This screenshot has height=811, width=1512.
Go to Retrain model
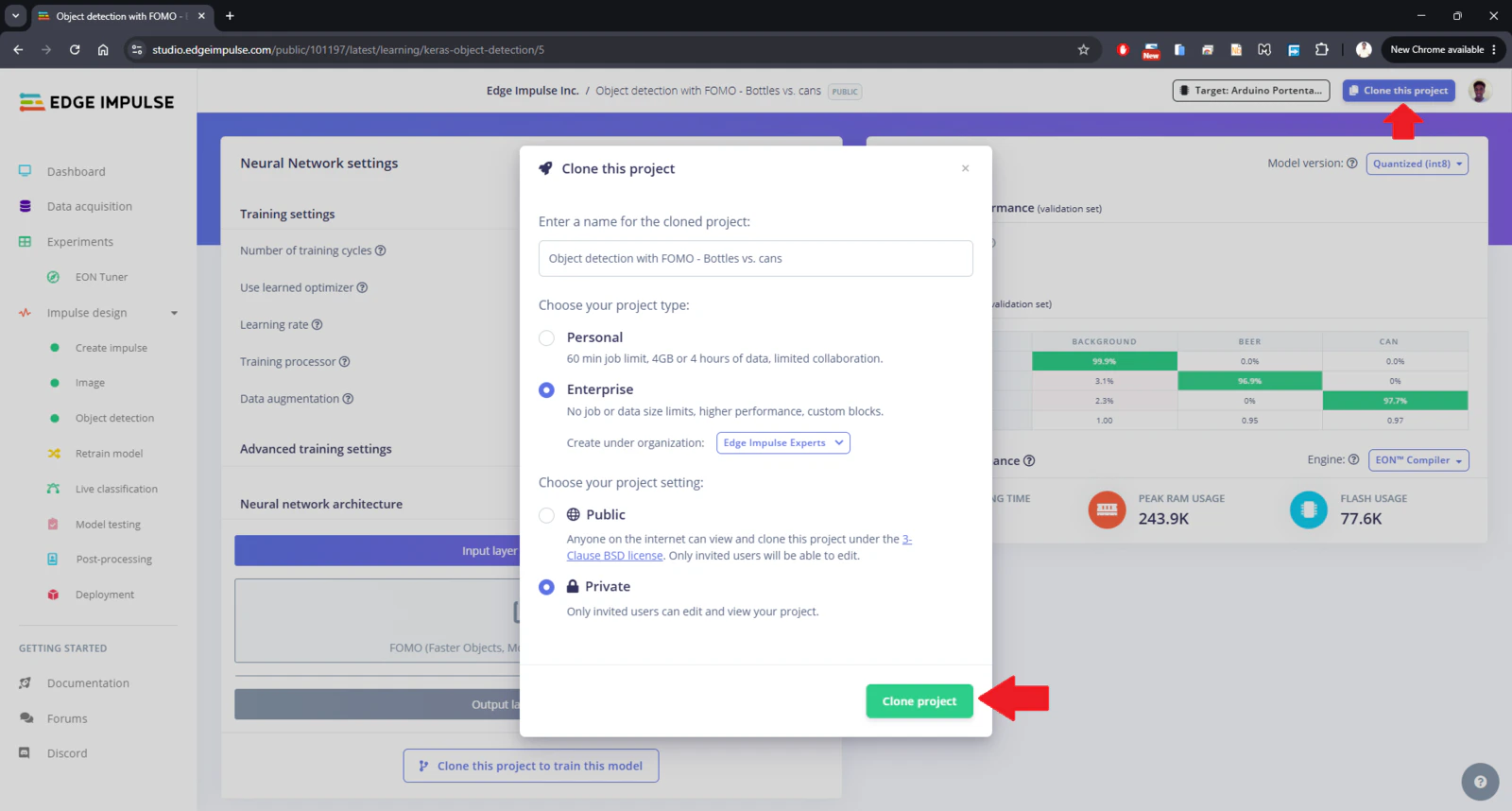point(109,454)
